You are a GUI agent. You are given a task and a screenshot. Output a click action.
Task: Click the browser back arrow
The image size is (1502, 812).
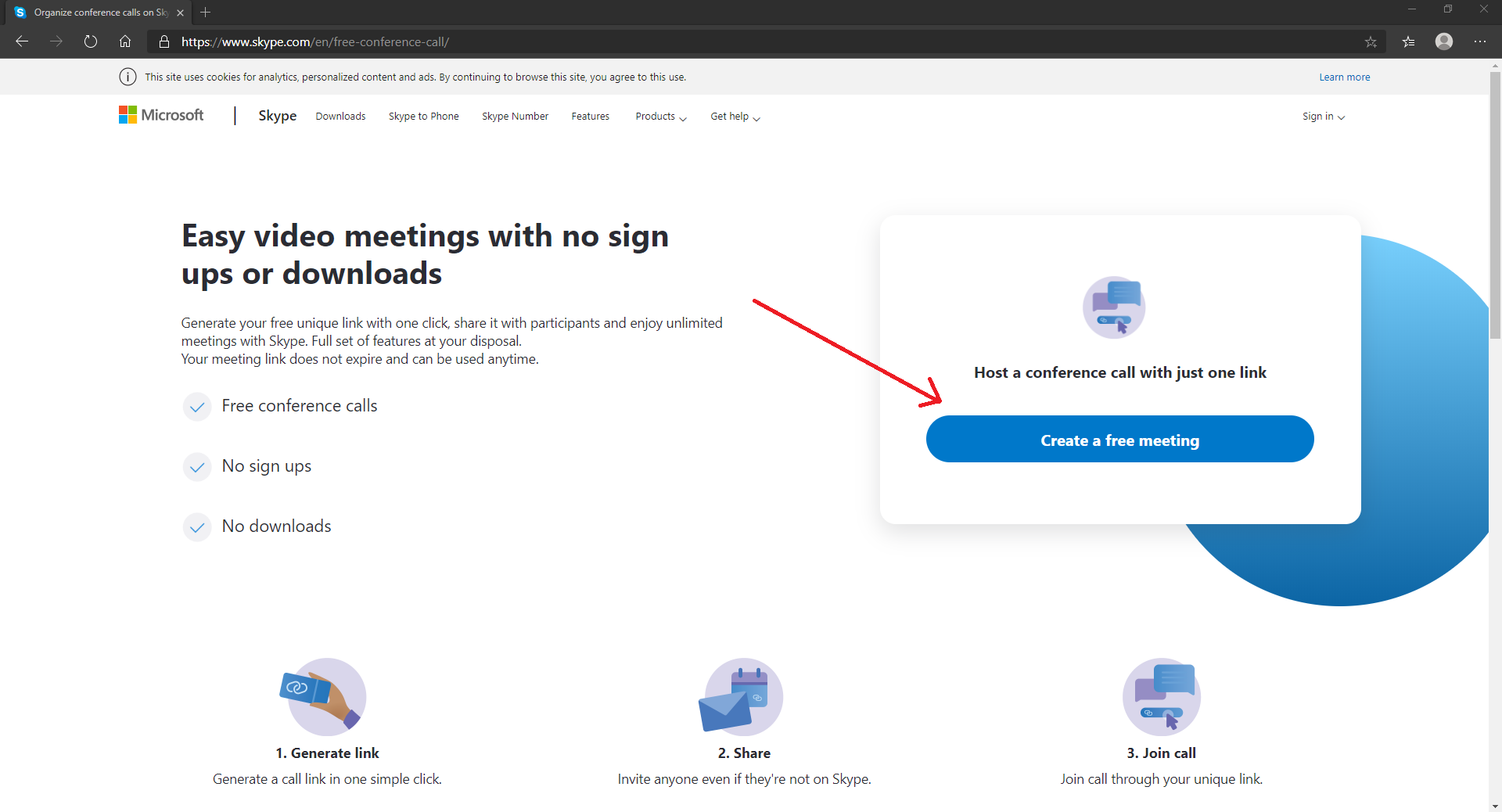[22, 41]
